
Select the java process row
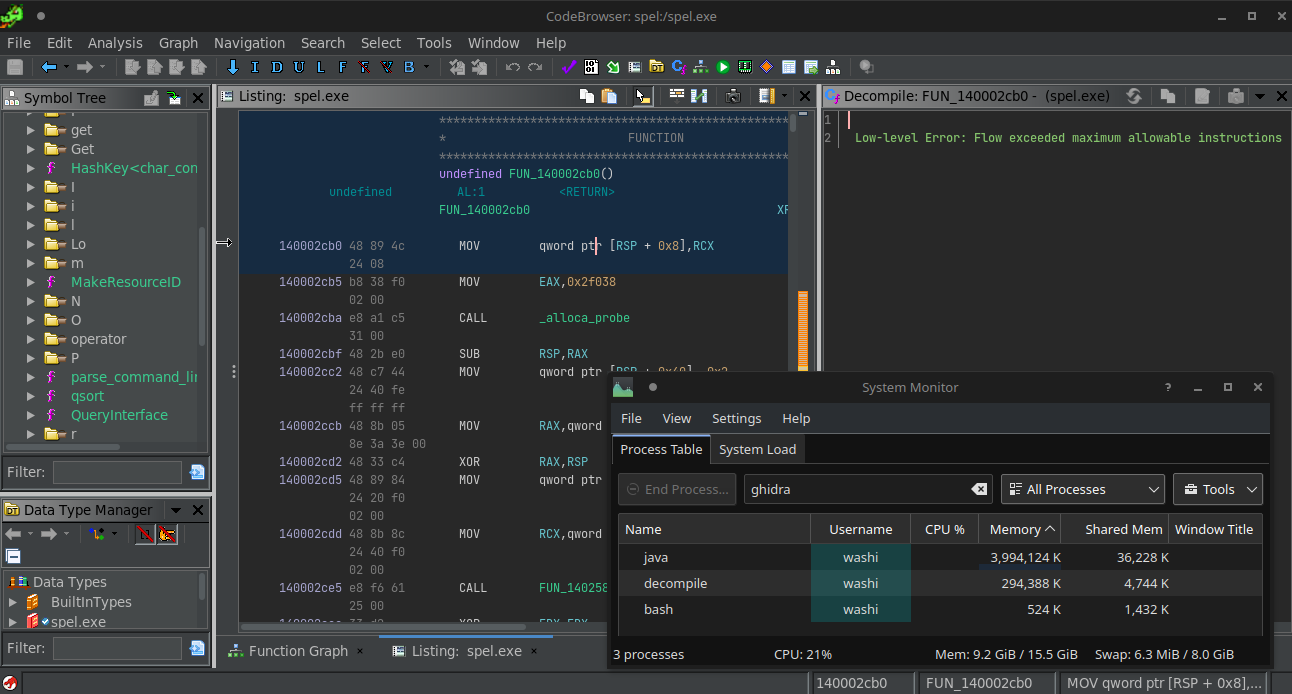pos(940,557)
